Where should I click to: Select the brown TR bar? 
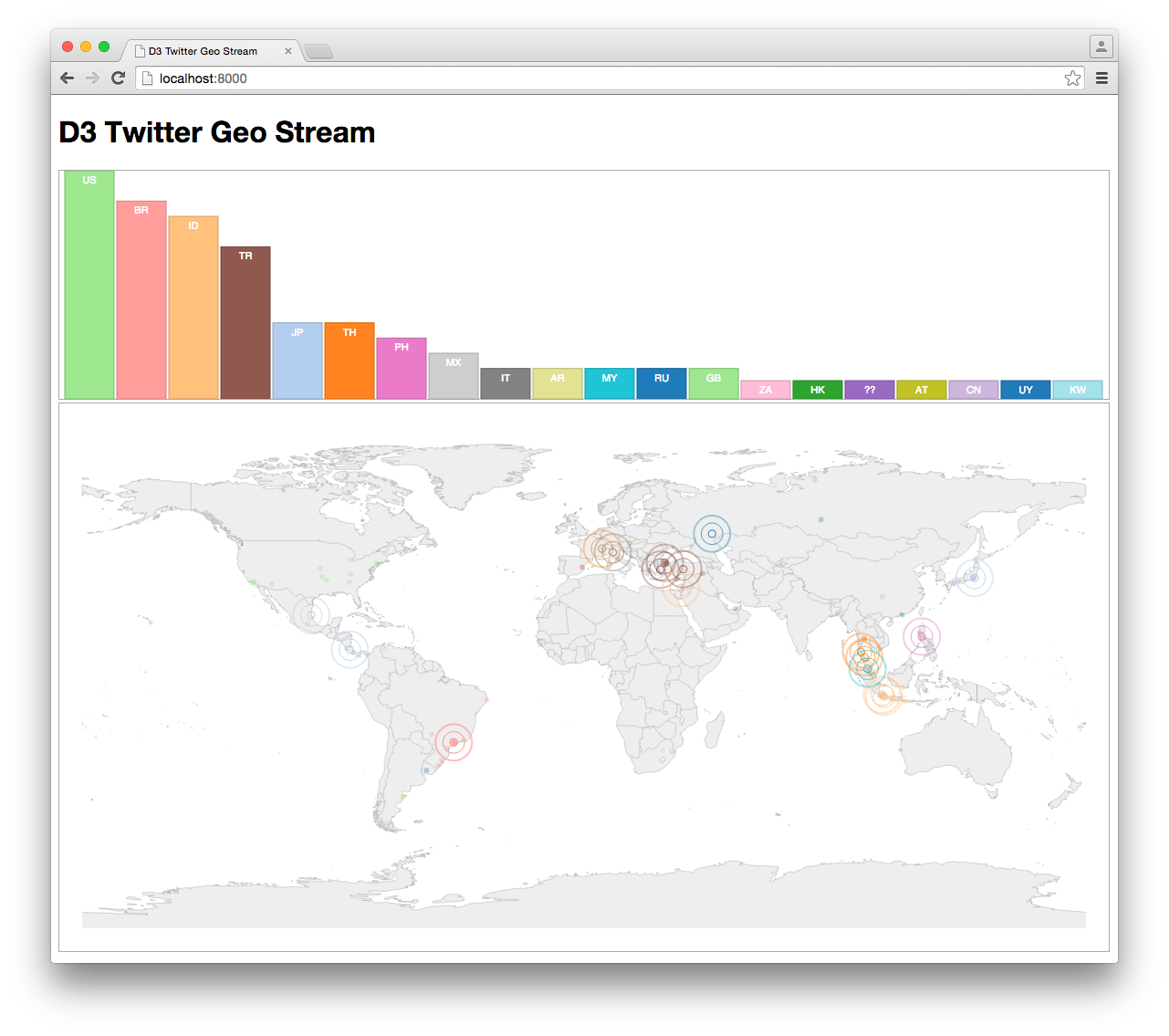pos(245,322)
